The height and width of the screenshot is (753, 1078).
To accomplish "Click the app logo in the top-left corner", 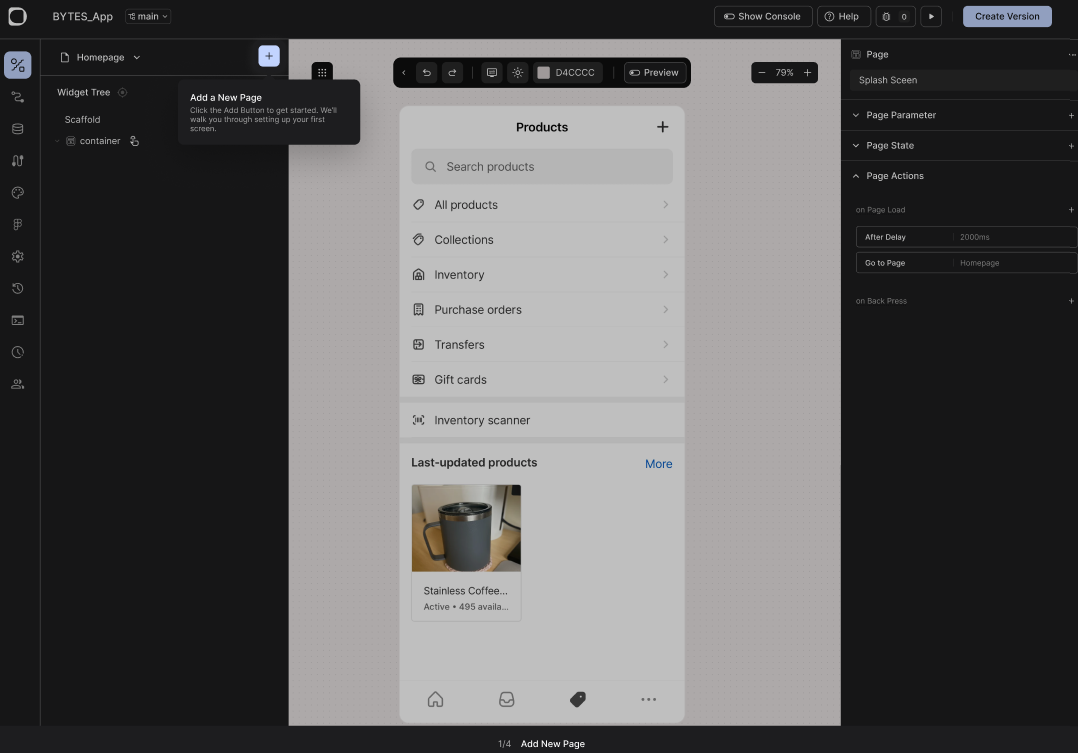I will click(x=17, y=16).
